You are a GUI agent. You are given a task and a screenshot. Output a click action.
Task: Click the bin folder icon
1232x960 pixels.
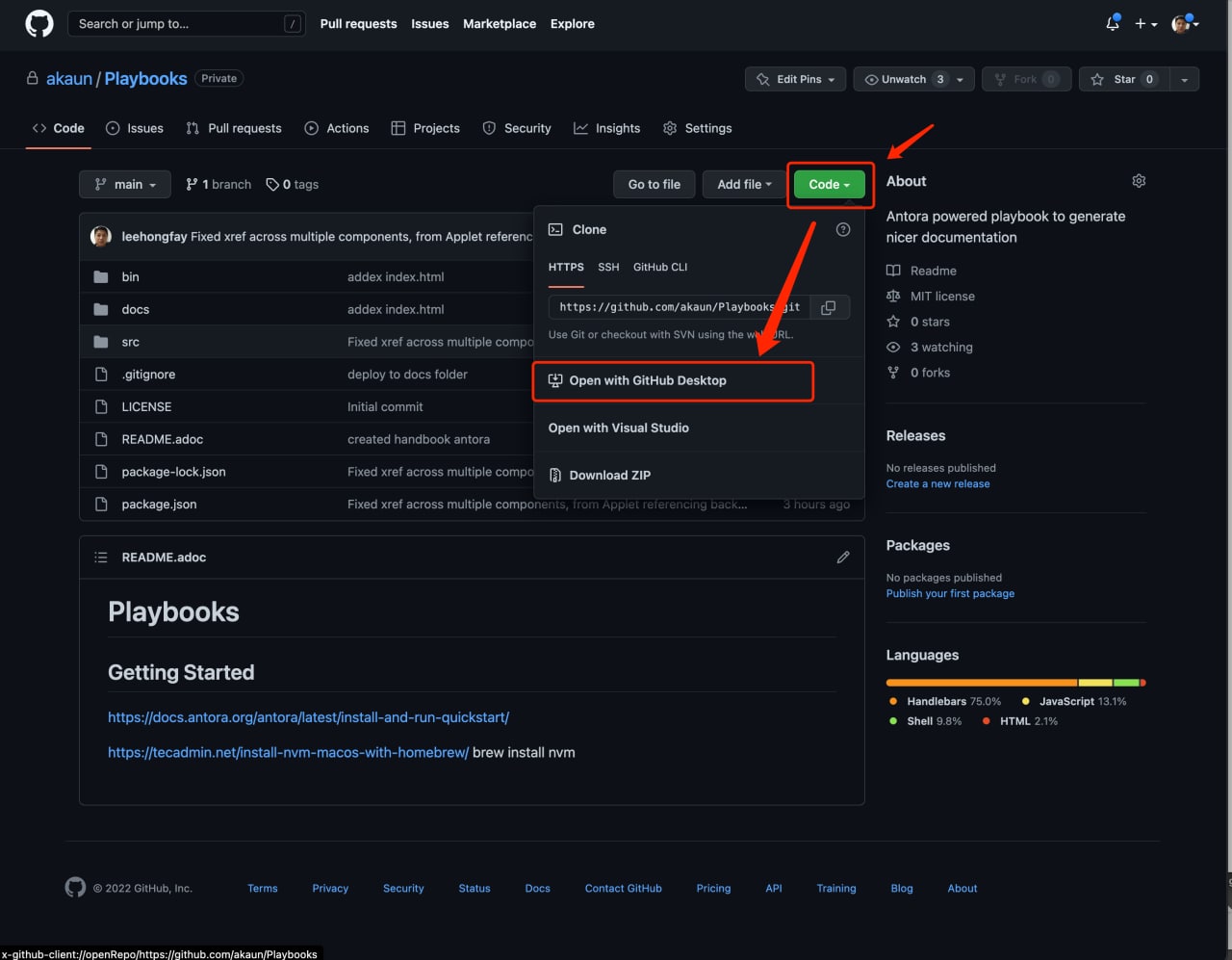pos(101,277)
